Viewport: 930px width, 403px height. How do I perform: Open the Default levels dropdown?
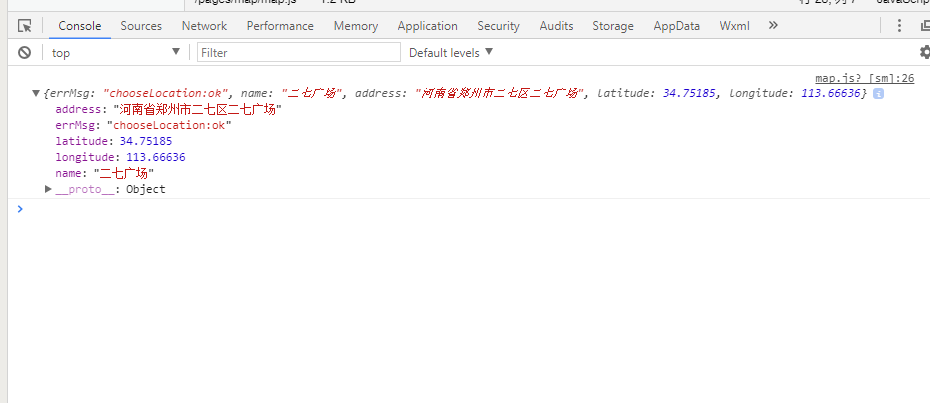[x=451, y=53]
